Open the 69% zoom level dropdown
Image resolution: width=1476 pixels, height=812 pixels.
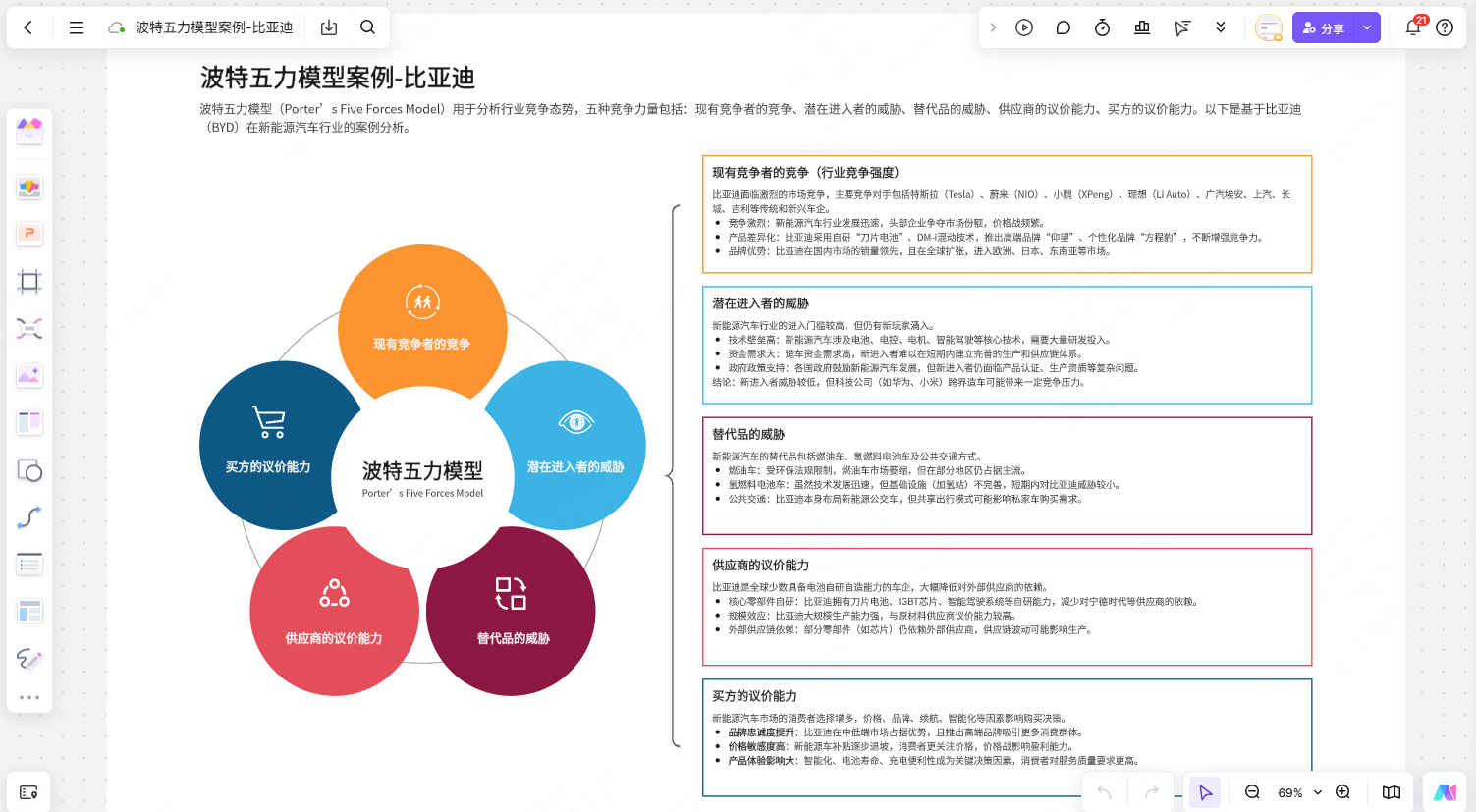[1299, 792]
